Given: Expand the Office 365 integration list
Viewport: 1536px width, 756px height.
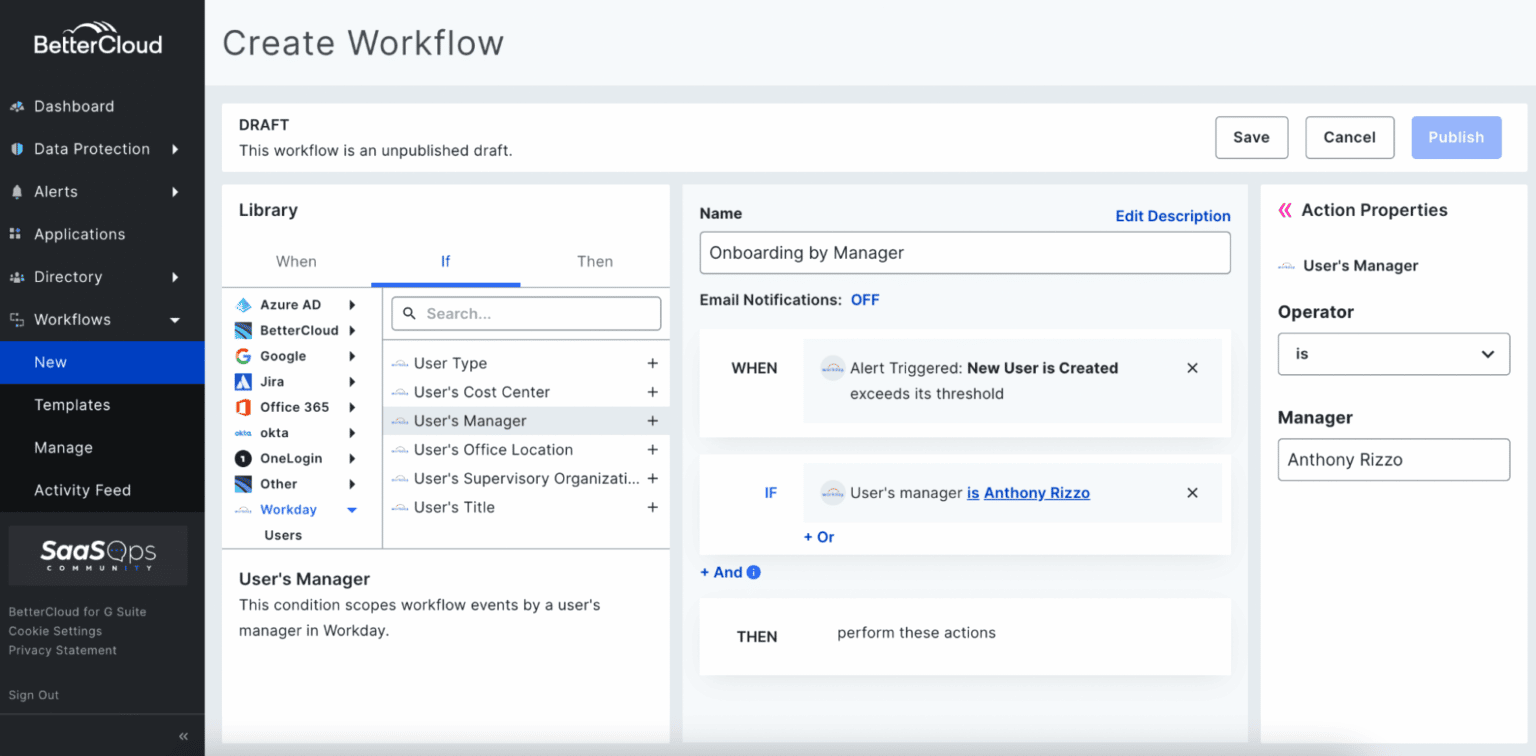Looking at the screenshot, I should tap(351, 407).
